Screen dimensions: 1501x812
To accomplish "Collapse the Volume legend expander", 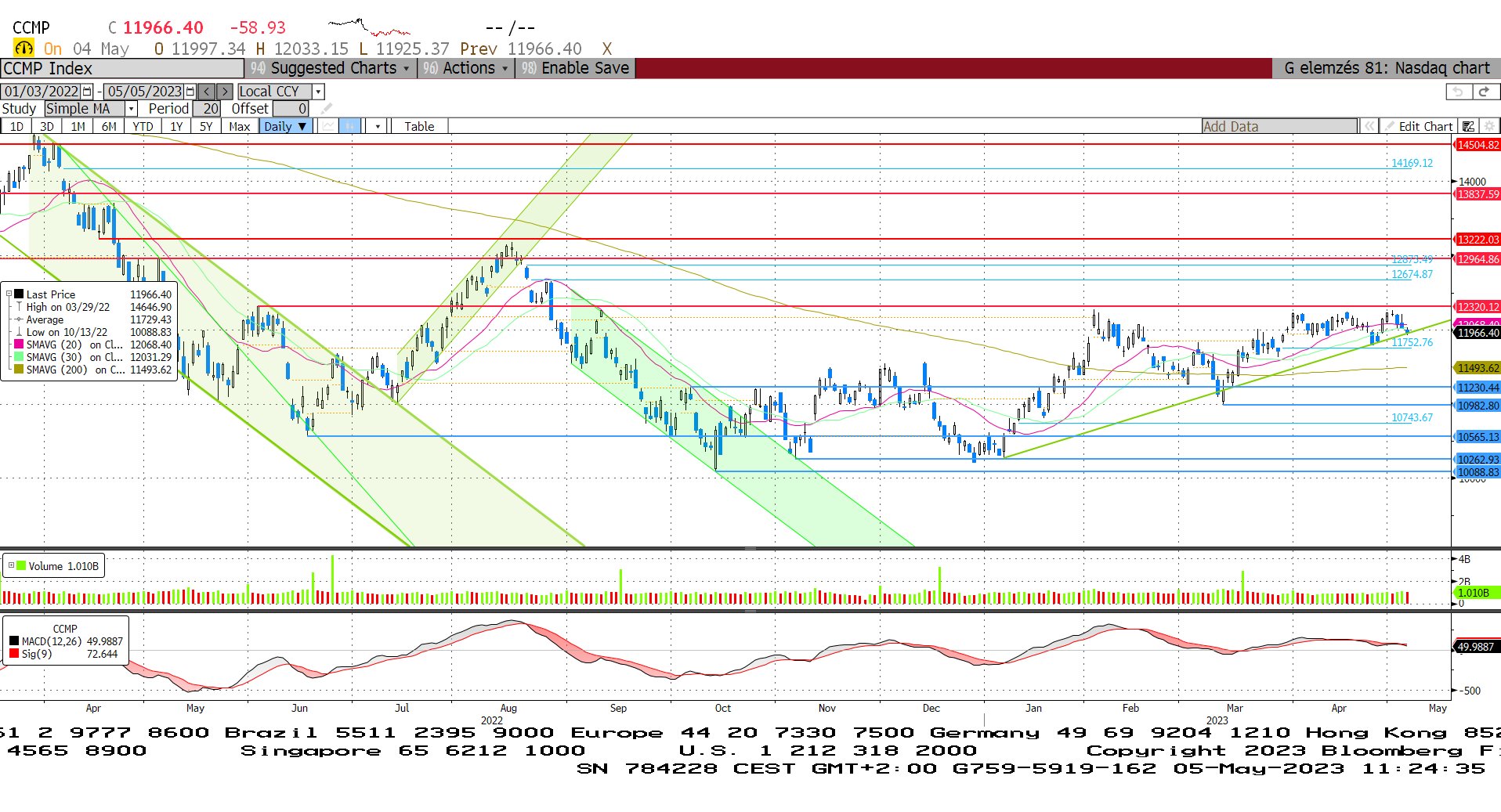I will pyautogui.click(x=11, y=565).
